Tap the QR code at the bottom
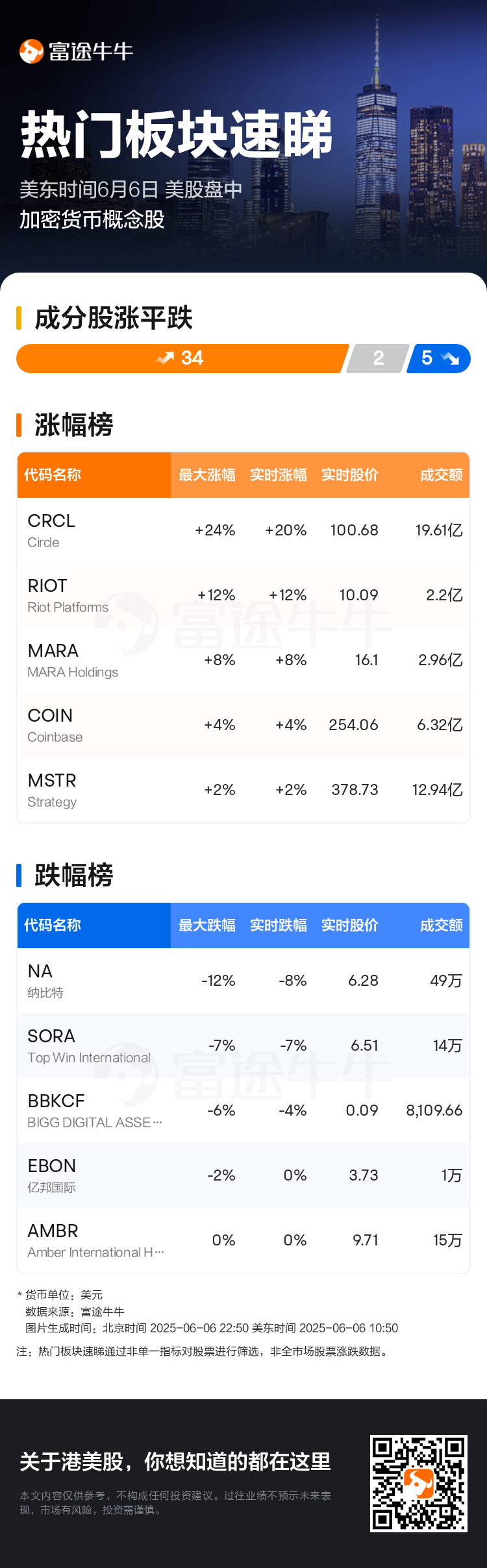The width and height of the screenshot is (487, 1568). [419, 1484]
